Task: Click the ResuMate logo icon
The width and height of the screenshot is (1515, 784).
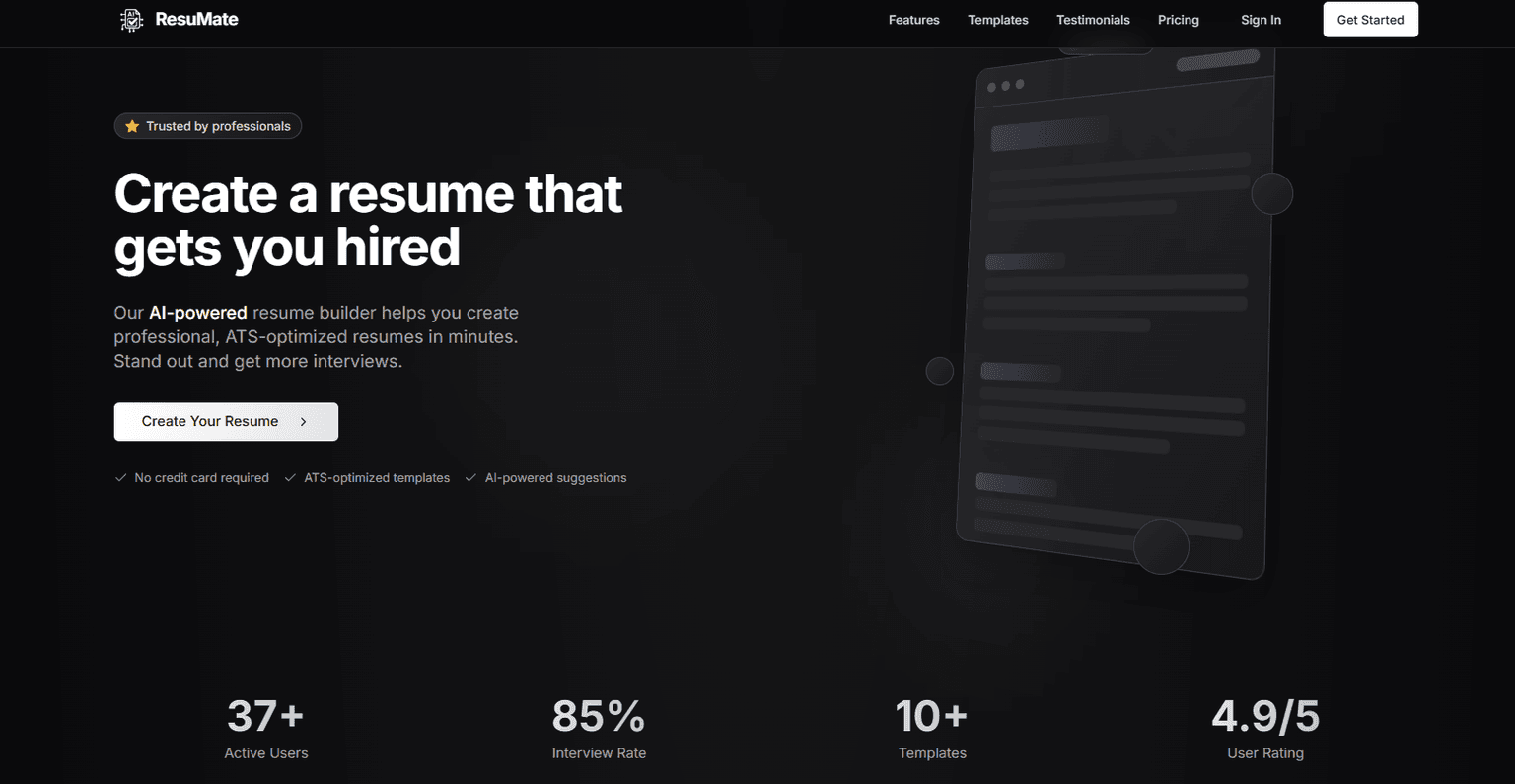Action: [131, 20]
